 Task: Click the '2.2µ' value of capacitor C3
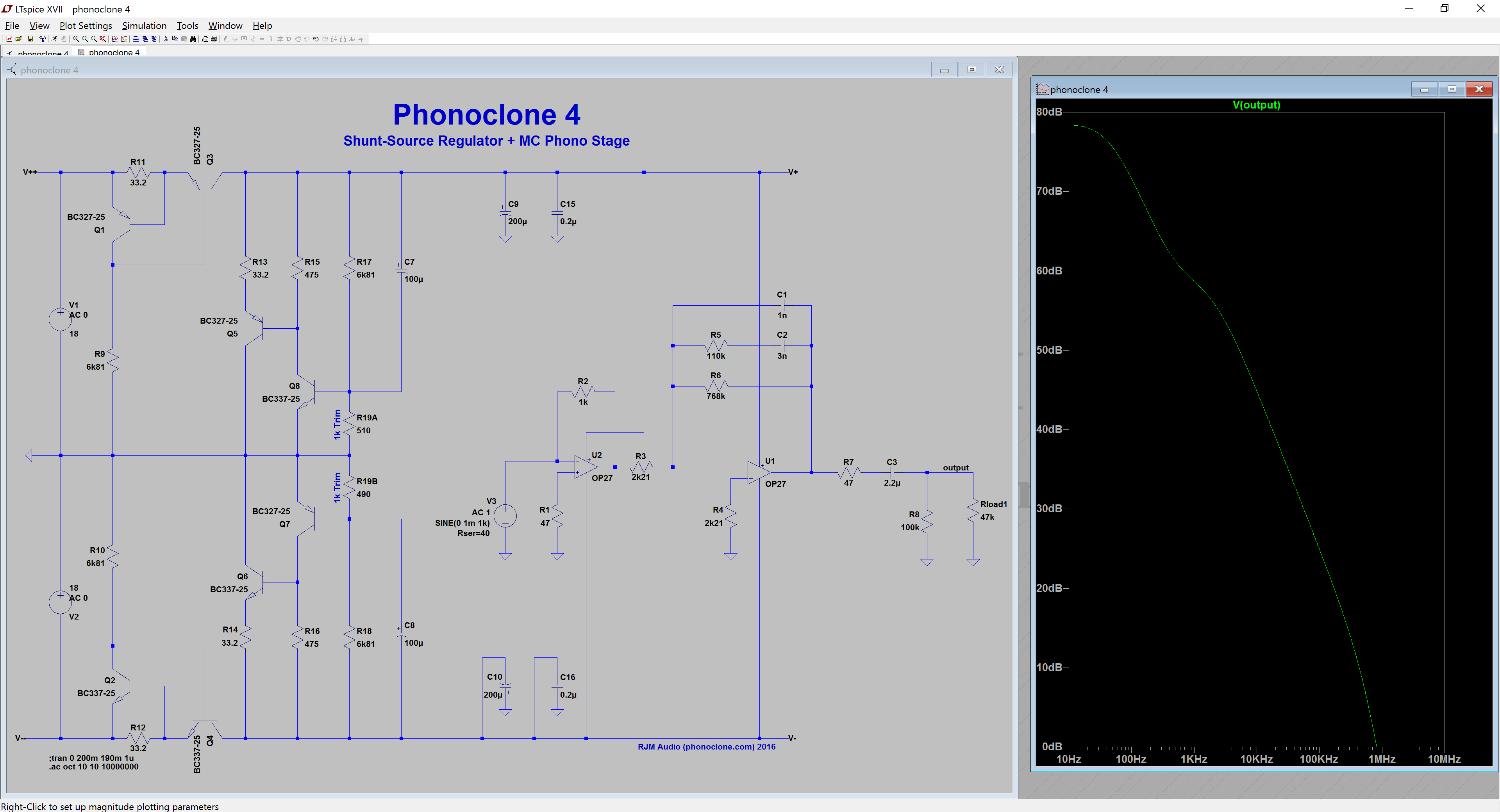[x=891, y=483]
